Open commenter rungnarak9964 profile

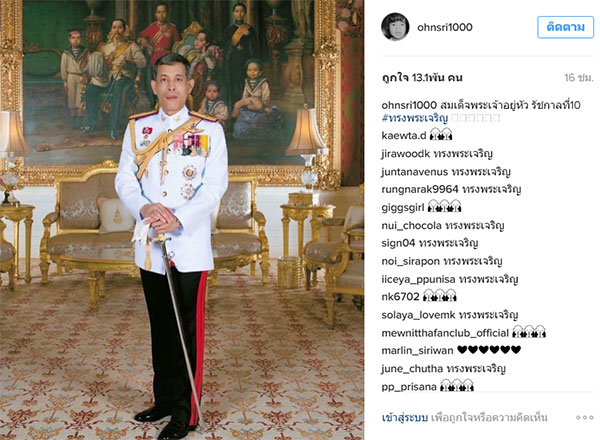pyautogui.click(x=420, y=189)
